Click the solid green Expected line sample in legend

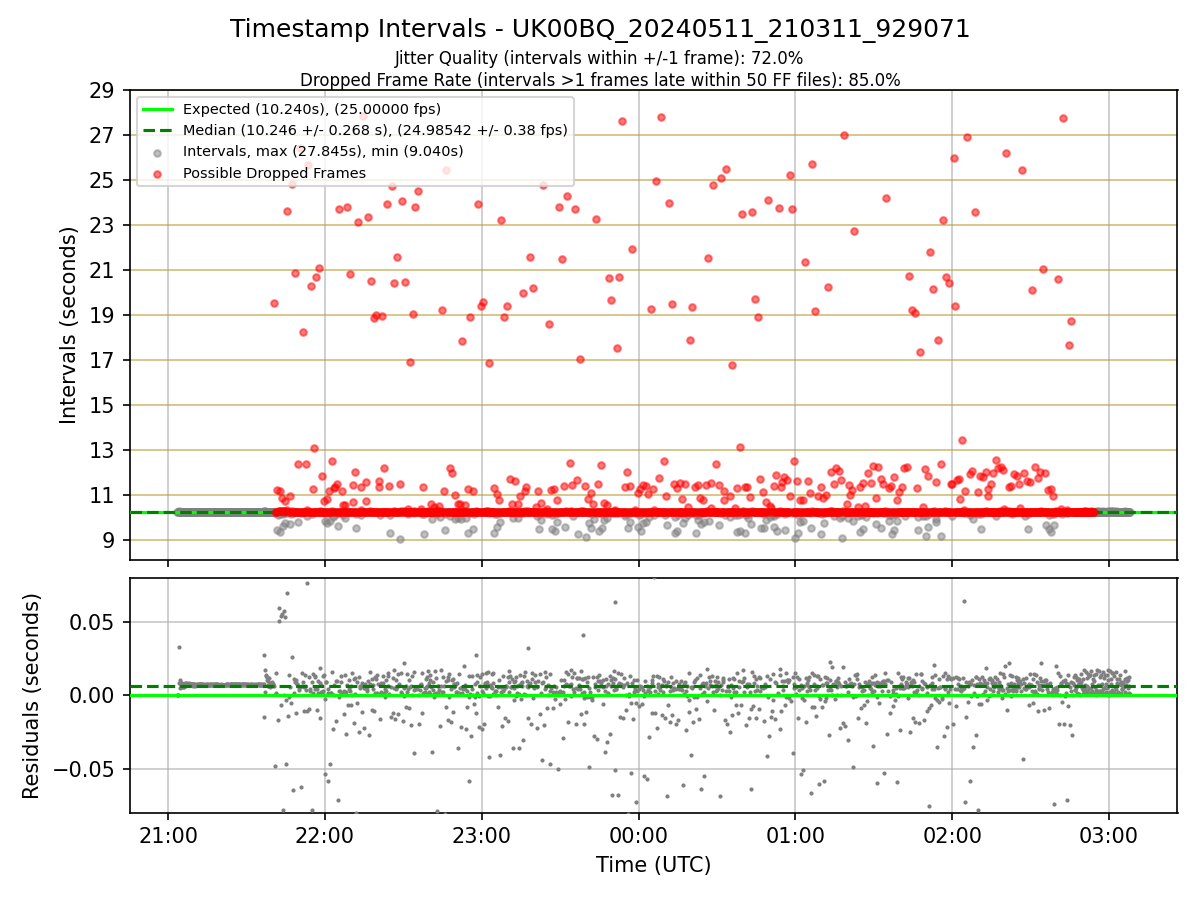click(x=158, y=109)
